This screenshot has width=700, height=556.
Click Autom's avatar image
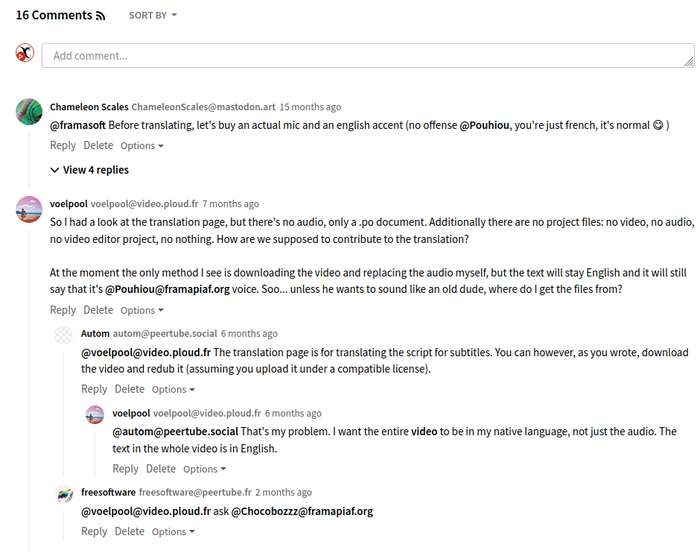pyautogui.click(x=64, y=336)
